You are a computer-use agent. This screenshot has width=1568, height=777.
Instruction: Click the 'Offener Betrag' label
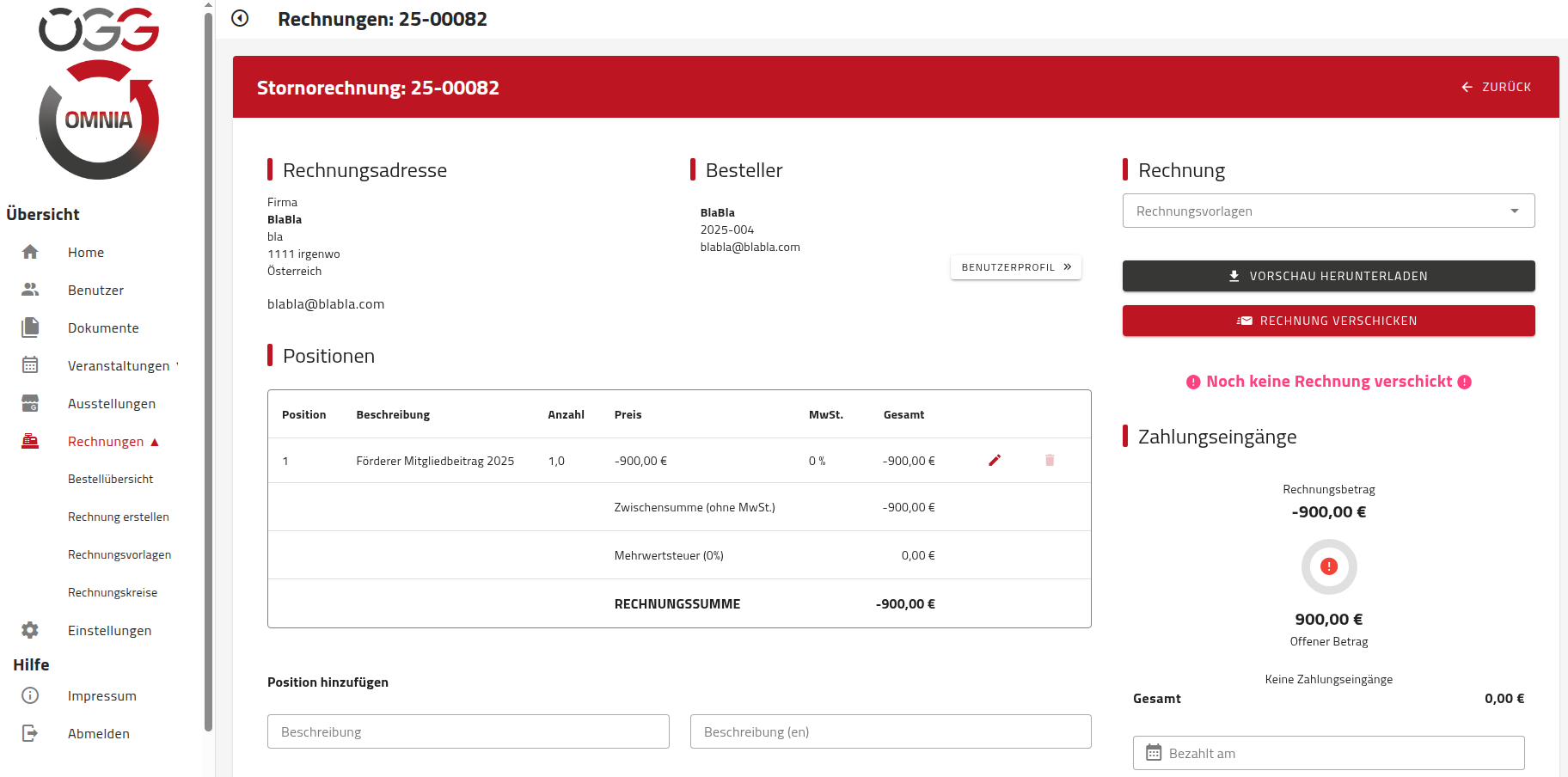click(1329, 641)
